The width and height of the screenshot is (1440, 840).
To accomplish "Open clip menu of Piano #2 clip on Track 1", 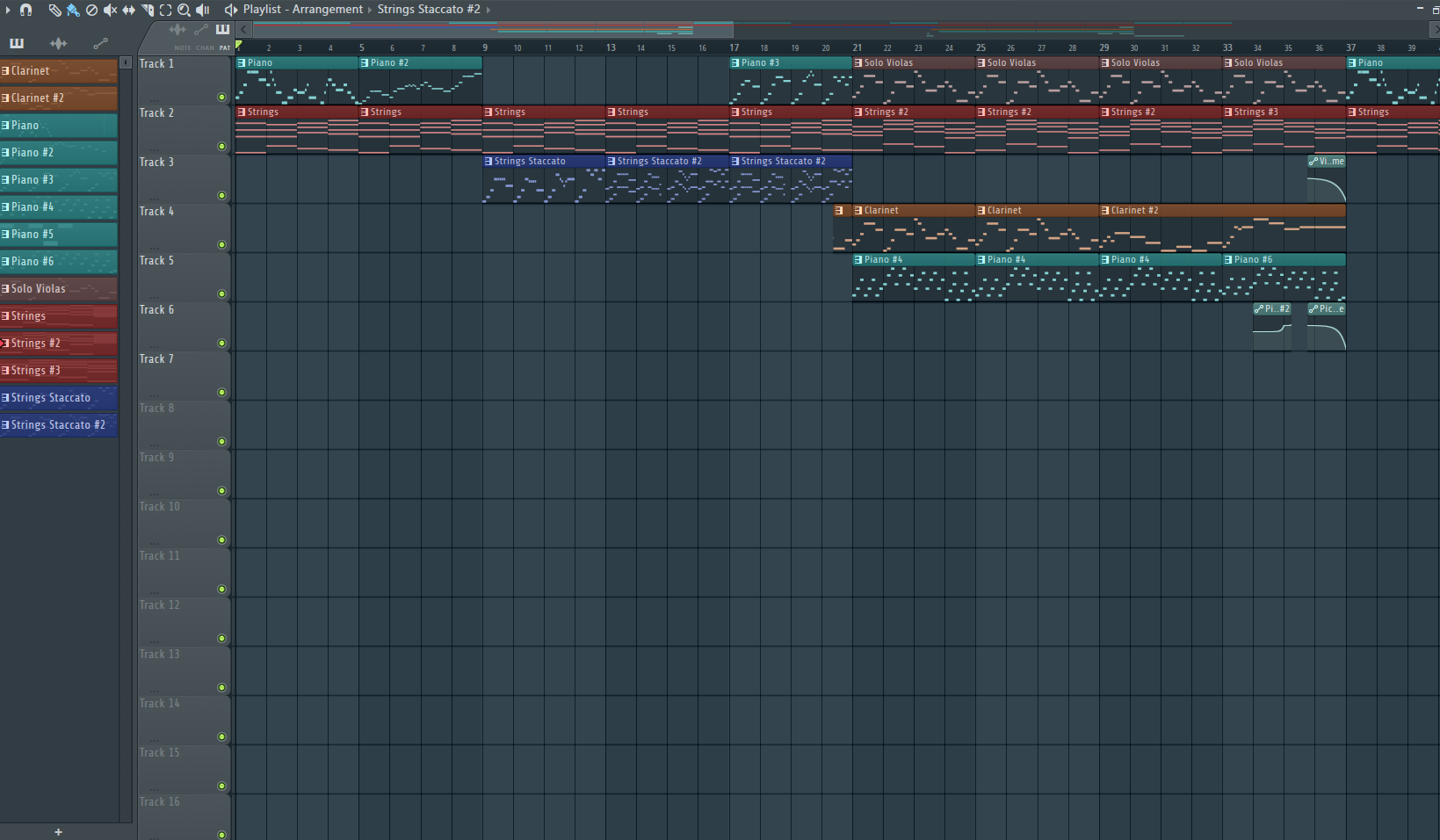I will click(x=365, y=63).
